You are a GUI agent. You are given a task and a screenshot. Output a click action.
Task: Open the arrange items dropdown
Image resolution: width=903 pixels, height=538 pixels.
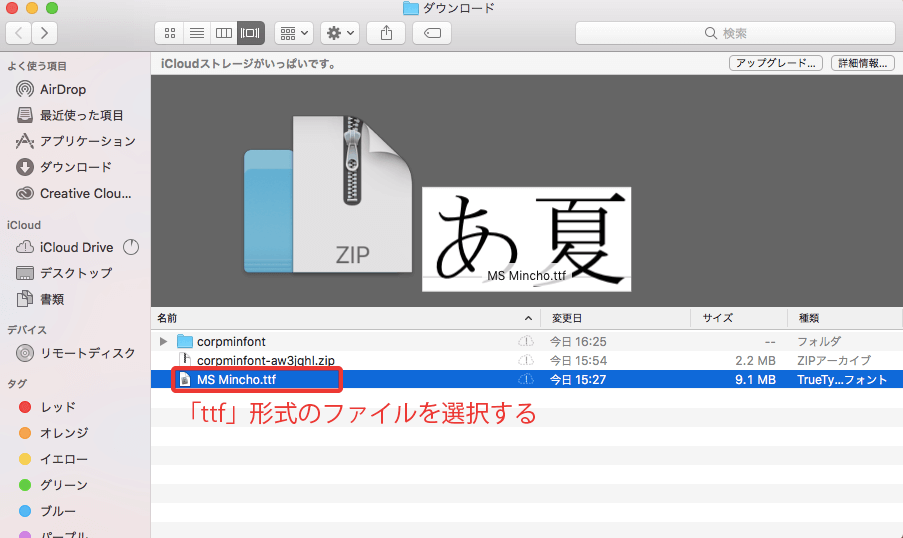click(294, 33)
